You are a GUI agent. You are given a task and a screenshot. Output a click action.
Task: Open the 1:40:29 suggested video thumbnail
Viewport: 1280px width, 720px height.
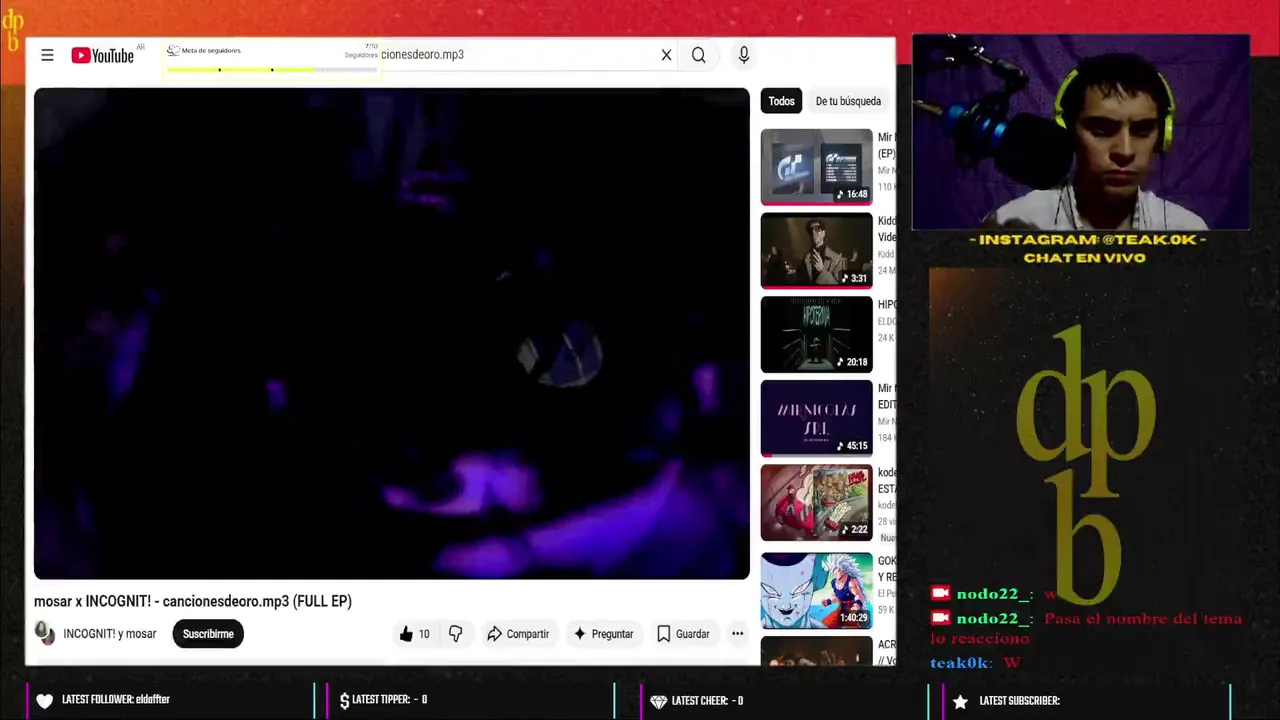coord(816,590)
